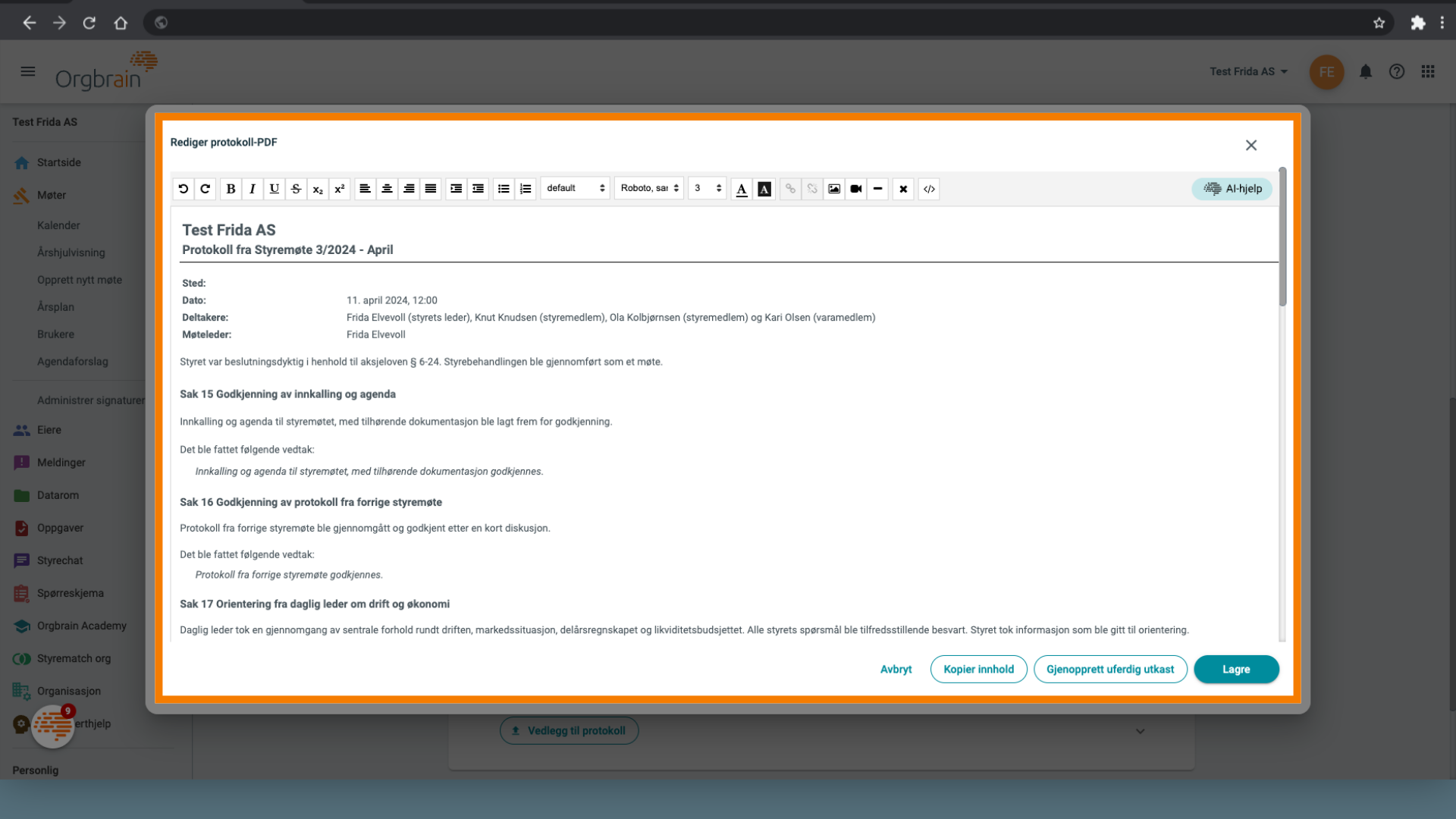
Task: Click the redo icon in editor toolbar
Action: [x=205, y=189]
